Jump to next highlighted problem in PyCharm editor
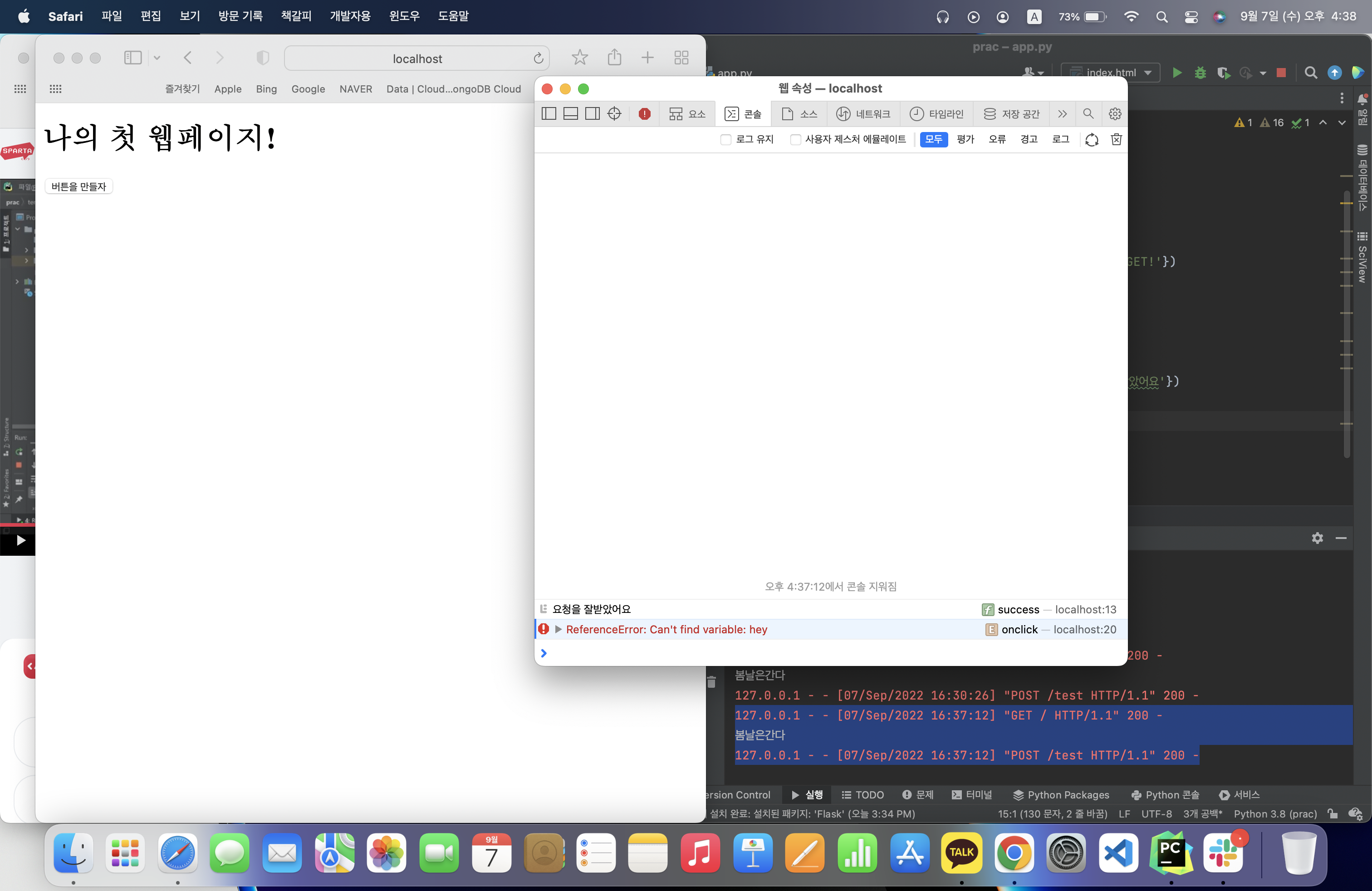This screenshot has height=891, width=1372. (x=1342, y=122)
